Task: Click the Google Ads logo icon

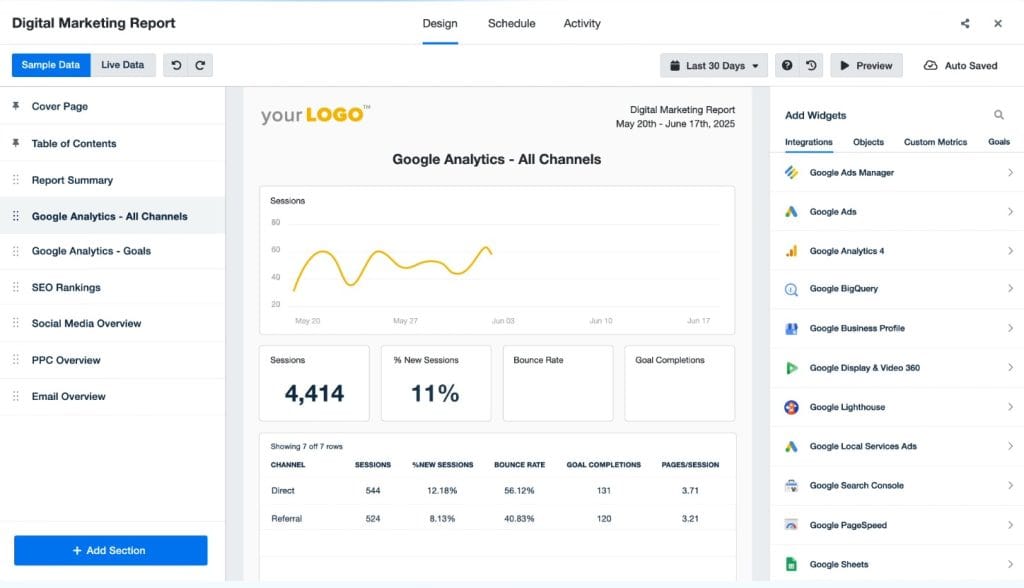Action: click(x=791, y=212)
